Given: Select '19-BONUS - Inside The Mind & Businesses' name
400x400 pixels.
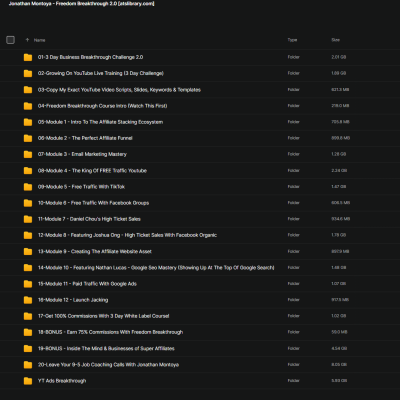Looking at the screenshot, I should click(x=106, y=348).
